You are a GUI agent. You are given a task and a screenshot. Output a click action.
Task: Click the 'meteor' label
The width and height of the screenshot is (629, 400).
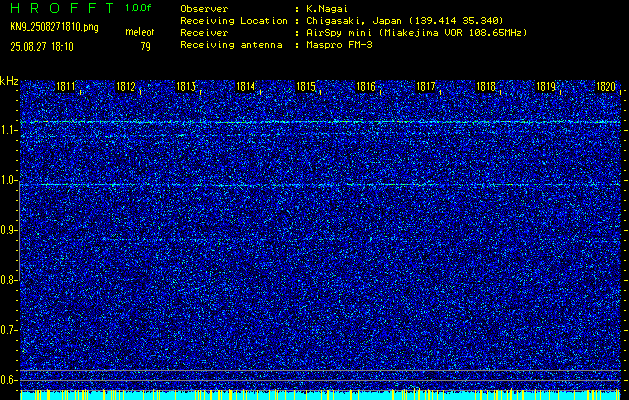click(140, 32)
